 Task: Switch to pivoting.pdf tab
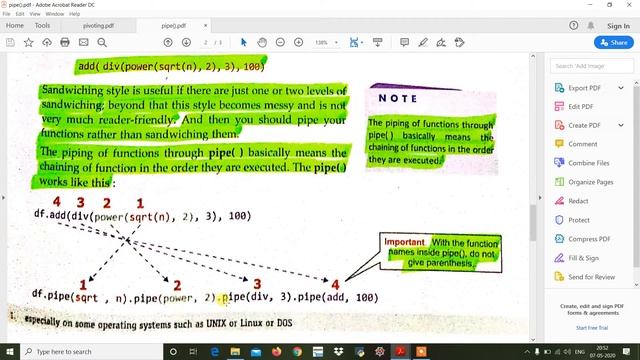click(98, 25)
